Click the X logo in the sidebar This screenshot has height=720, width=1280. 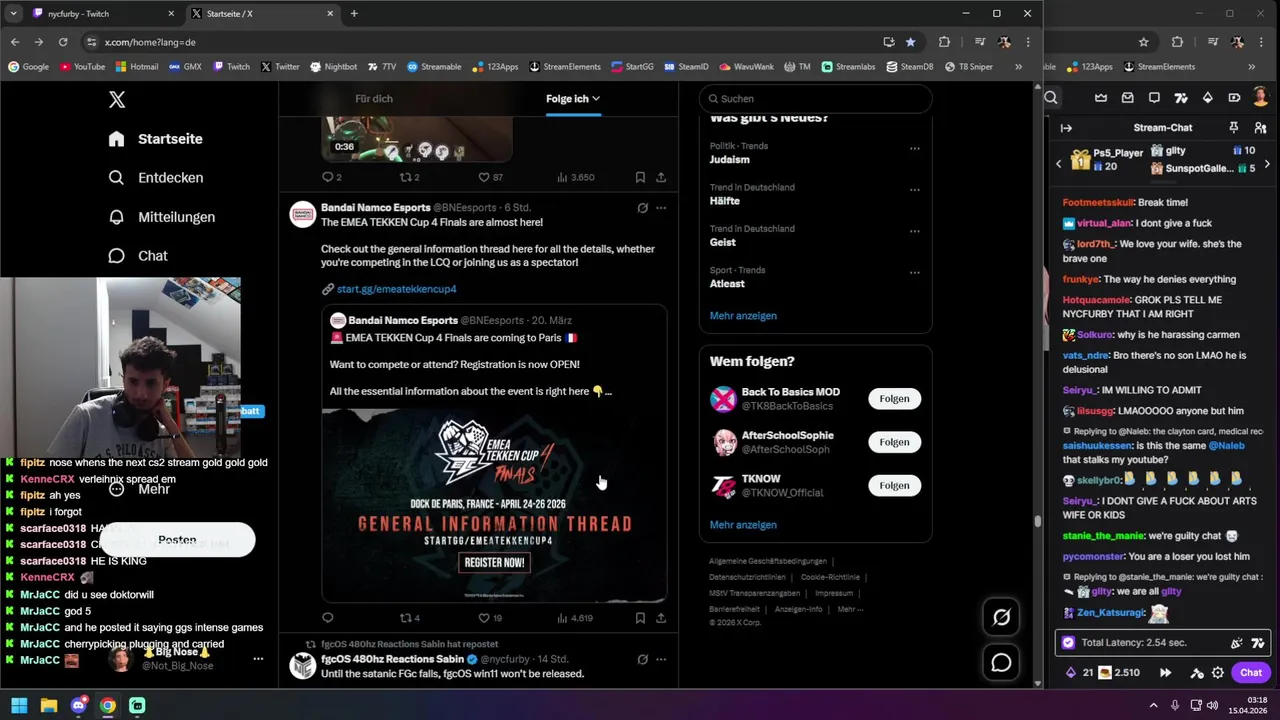[x=117, y=99]
